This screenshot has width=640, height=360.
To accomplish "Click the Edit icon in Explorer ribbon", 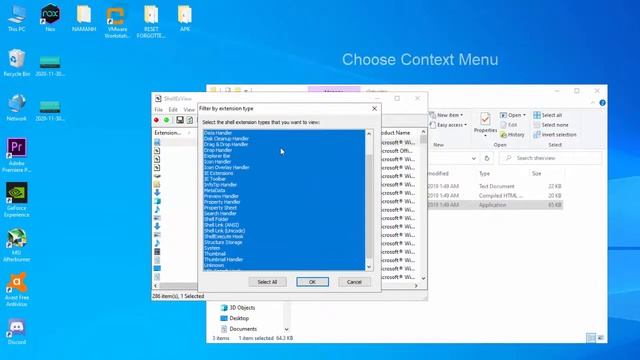I will [x=508, y=125].
